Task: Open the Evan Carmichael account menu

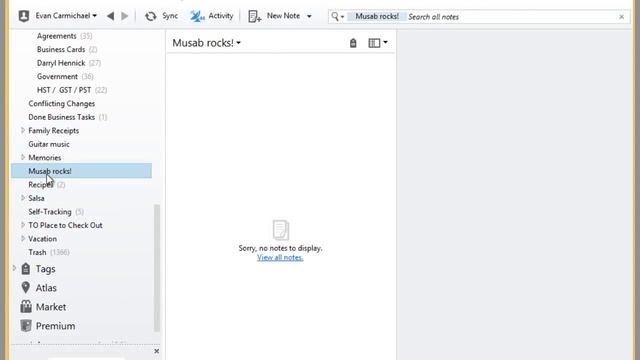Action: click(x=66, y=16)
